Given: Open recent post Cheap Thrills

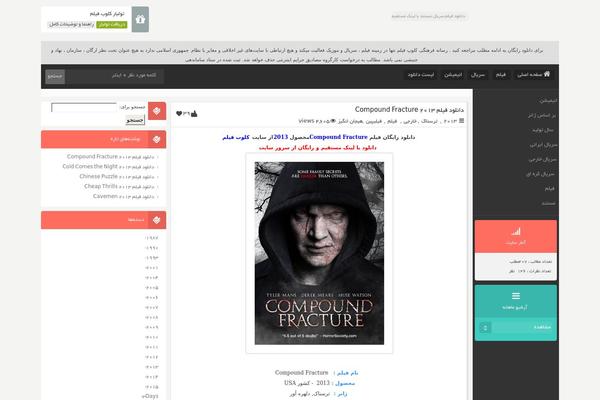Looking at the screenshot, I should coord(119,186).
